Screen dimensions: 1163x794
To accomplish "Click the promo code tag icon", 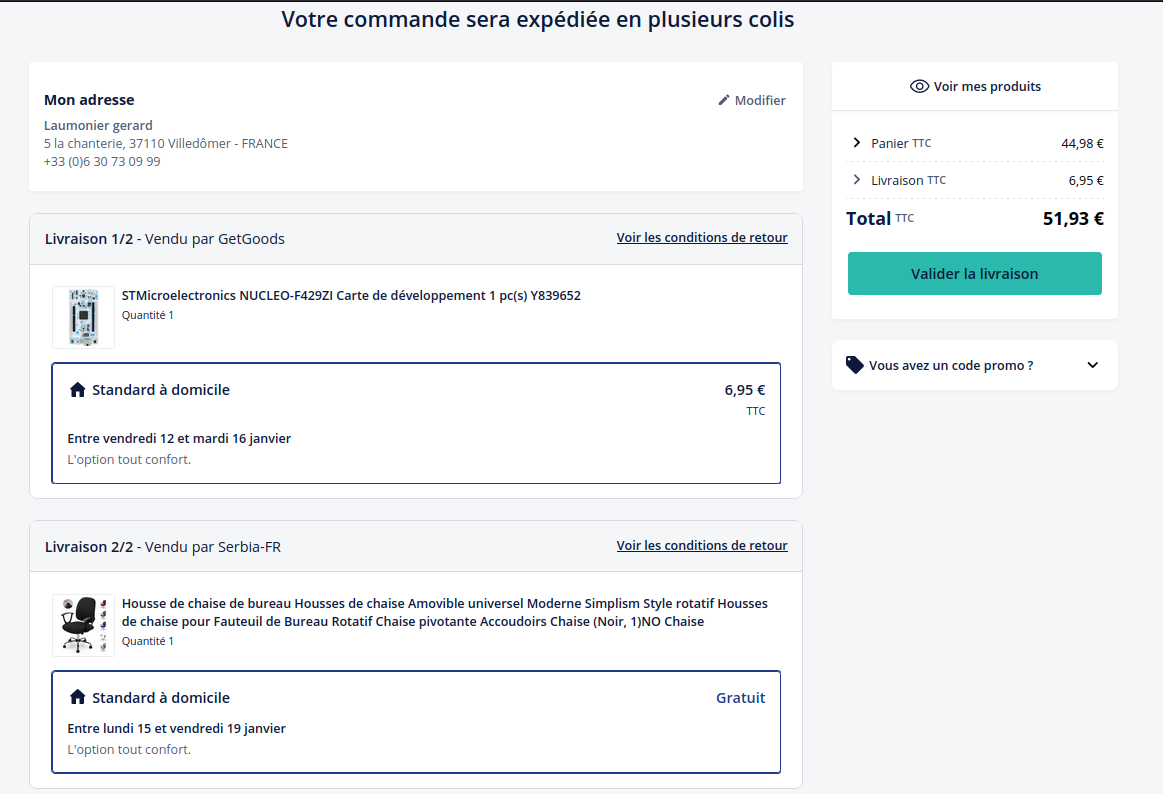I will [x=854, y=365].
